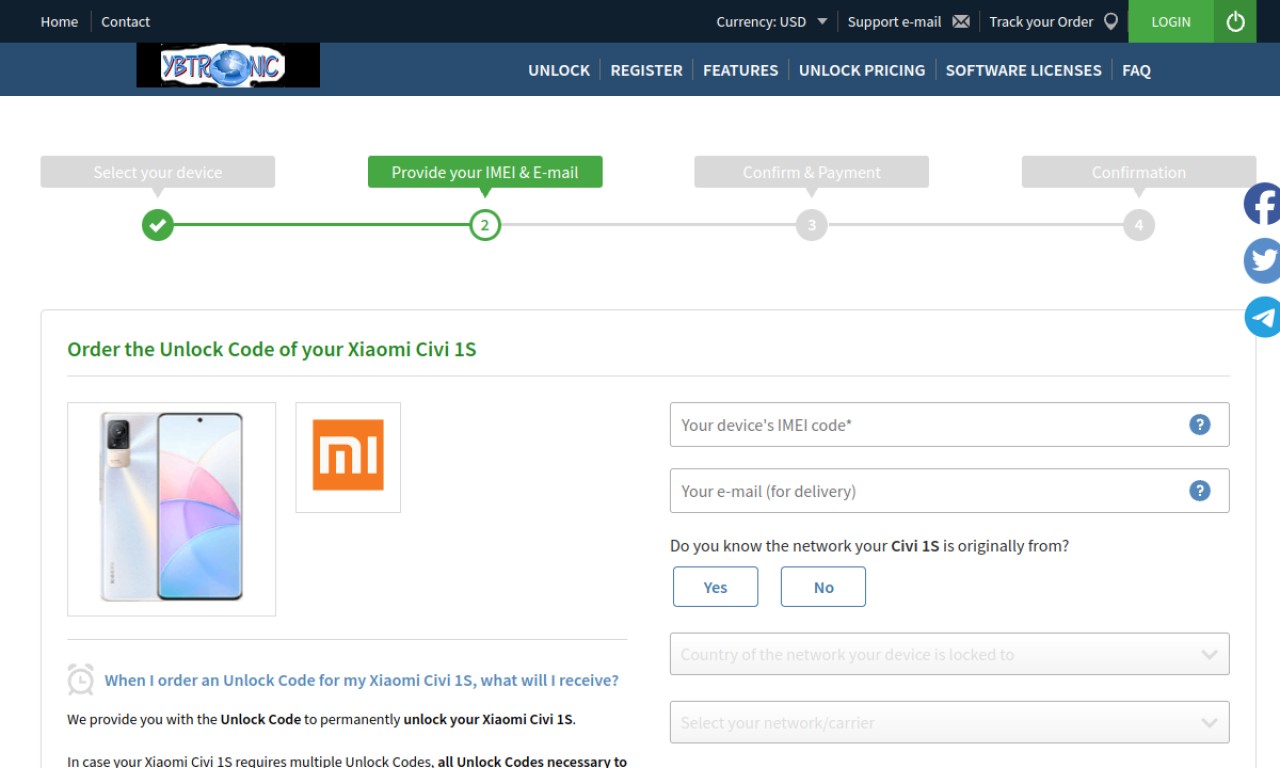This screenshot has width=1280, height=768.
Task: Click the completed step one checkmark circle
Action: pyautogui.click(x=158, y=225)
